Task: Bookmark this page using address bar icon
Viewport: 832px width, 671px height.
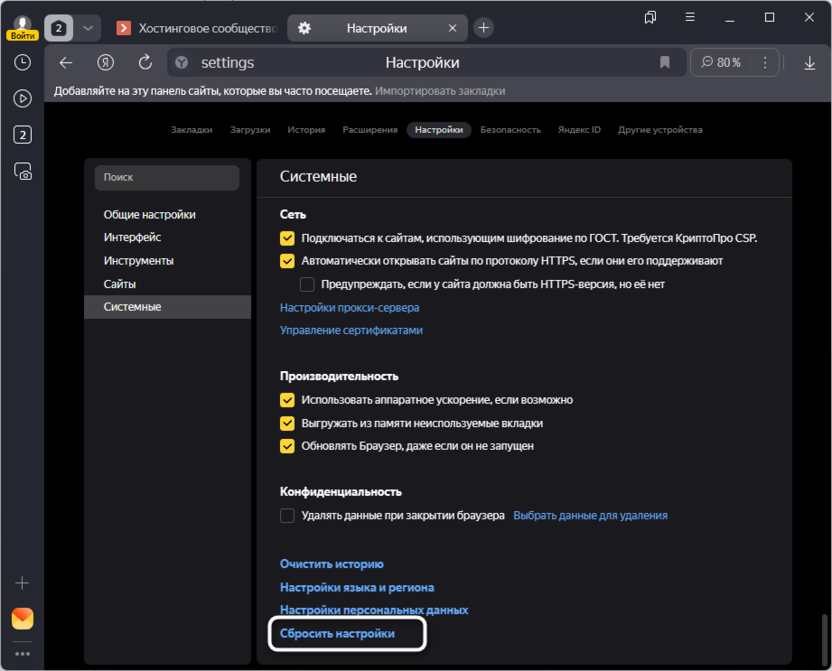Action: click(664, 63)
